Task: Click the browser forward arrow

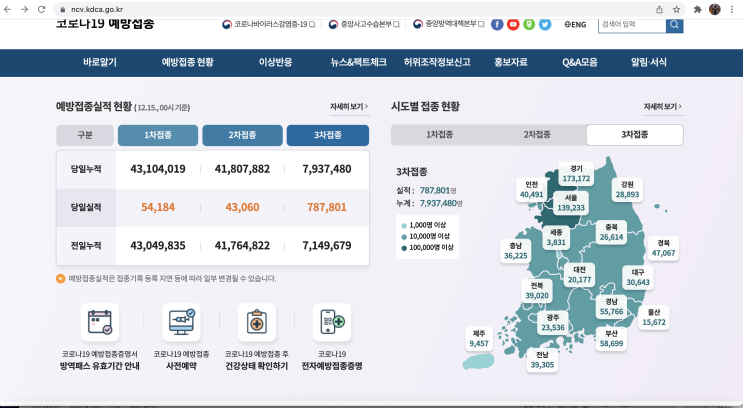Action: point(24,9)
